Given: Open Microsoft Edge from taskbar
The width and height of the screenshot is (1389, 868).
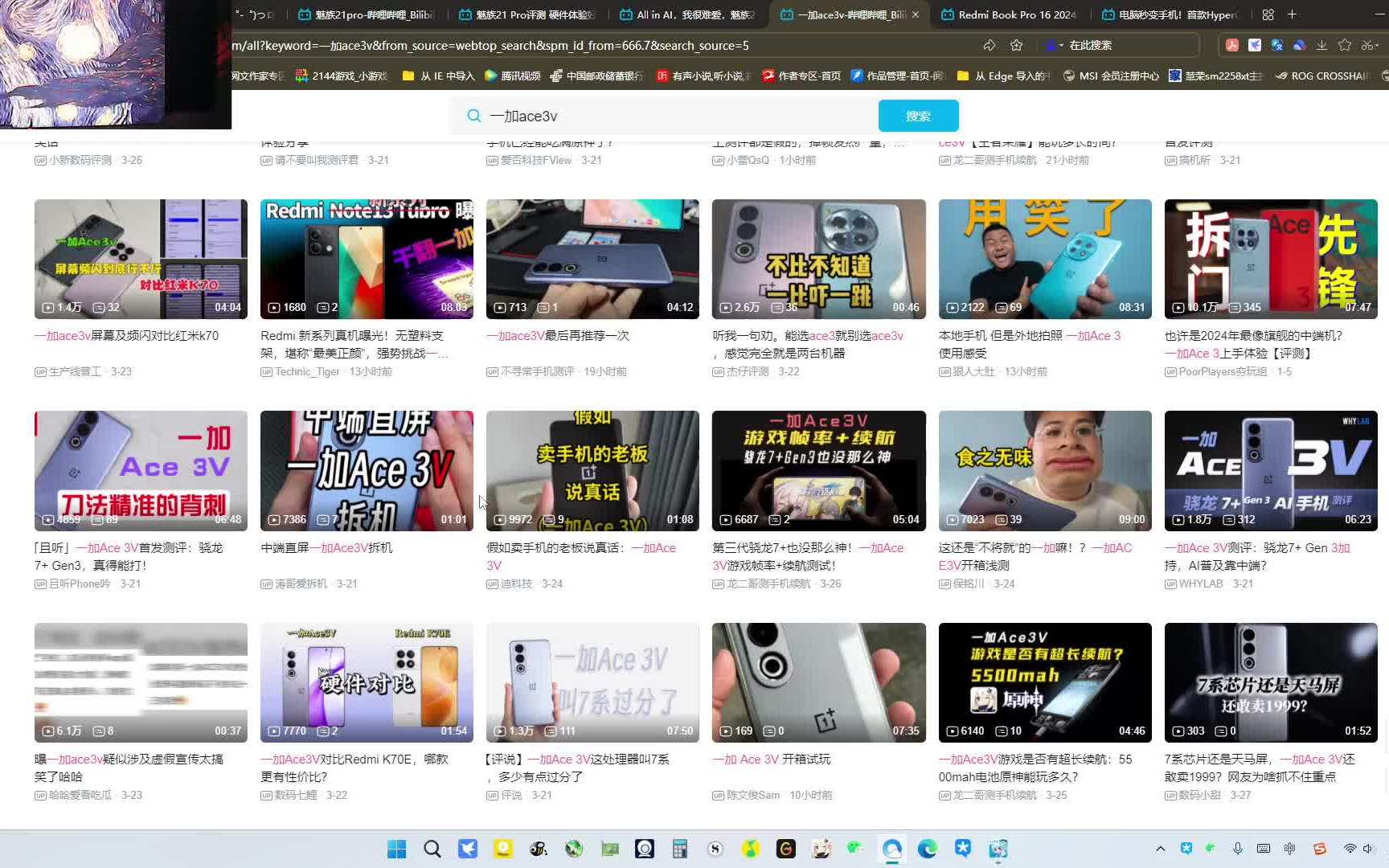Looking at the screenshot, I should tap(928, 849).
